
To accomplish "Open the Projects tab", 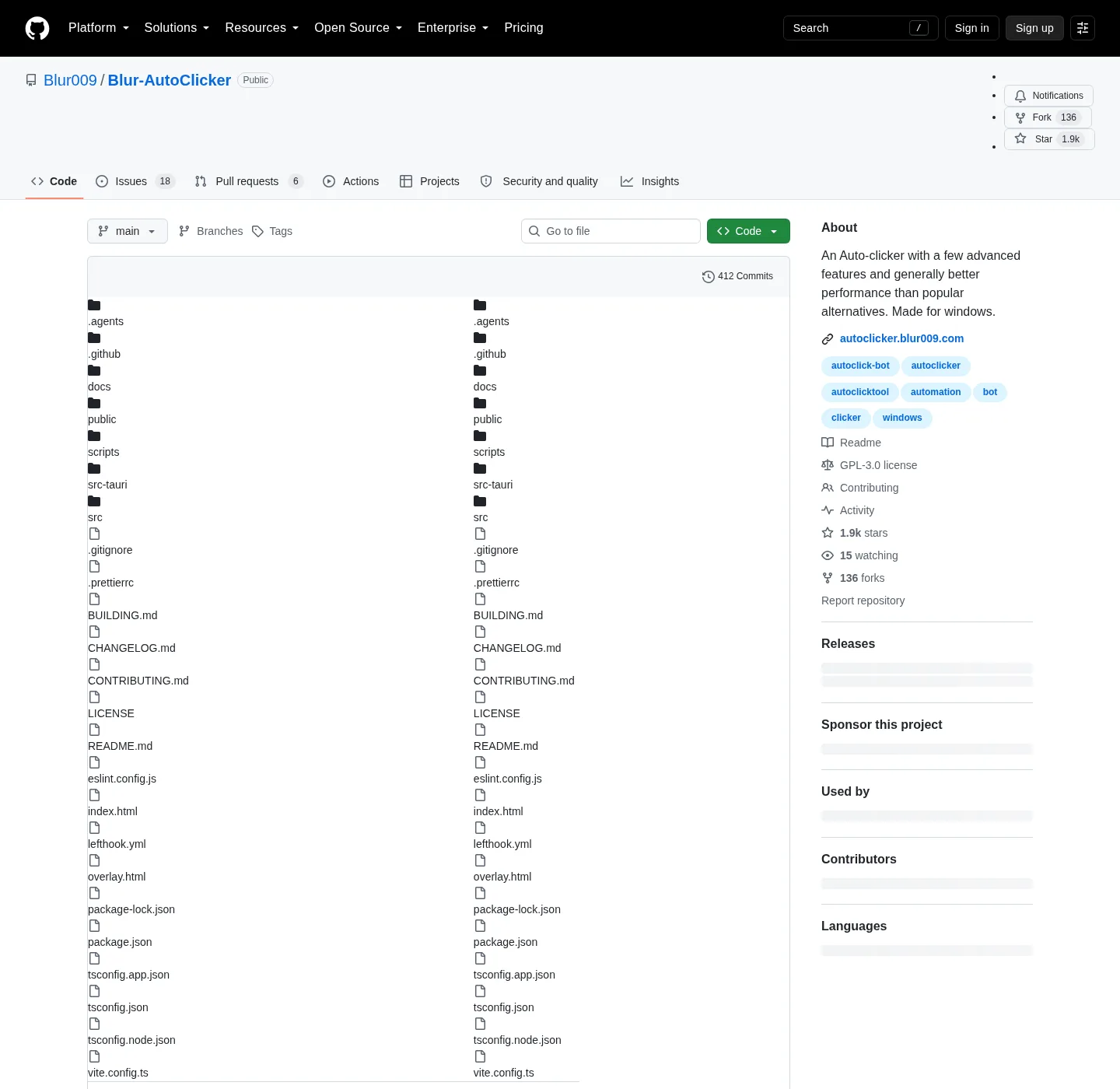I will click(x=429, y=181).
